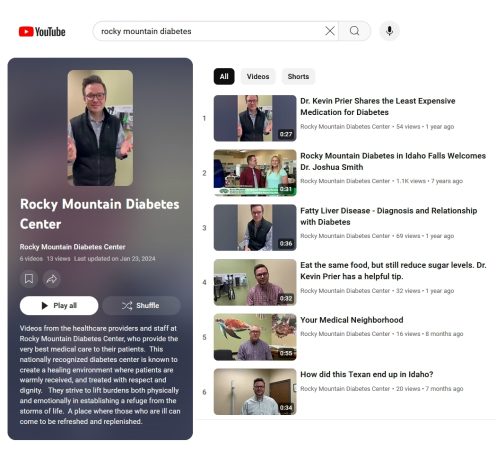Click the 0:36 duration badge
The image size is (496, 450).
click(x=286, y=244)
